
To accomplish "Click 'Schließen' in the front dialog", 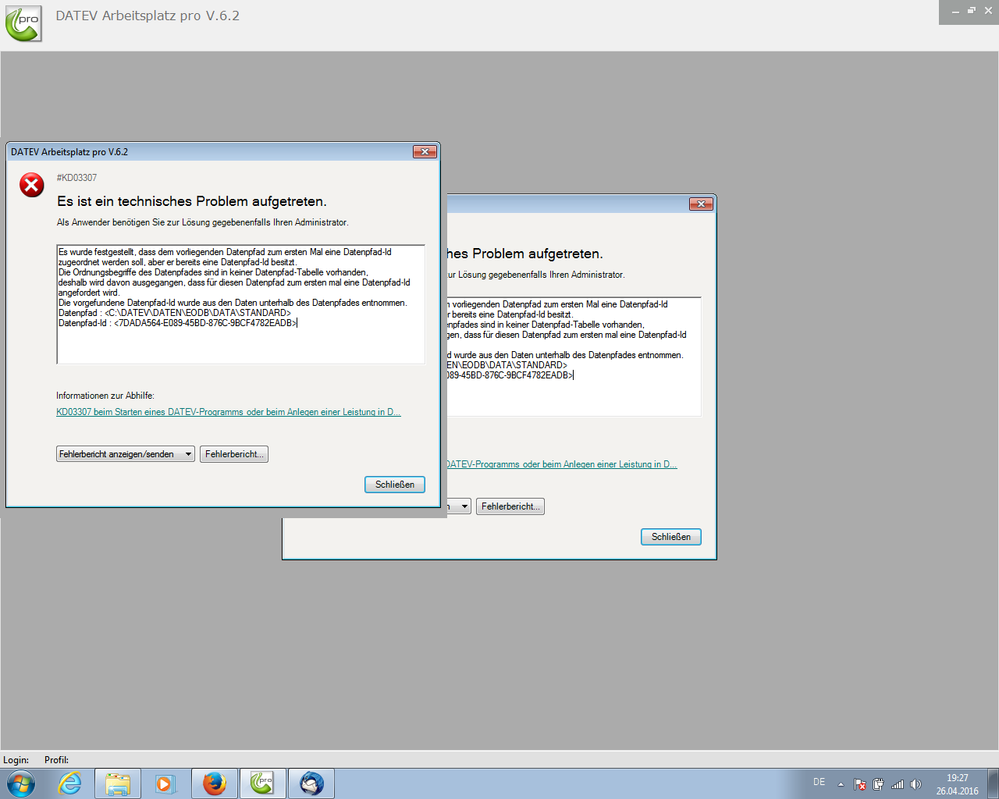I will point(394,485).
